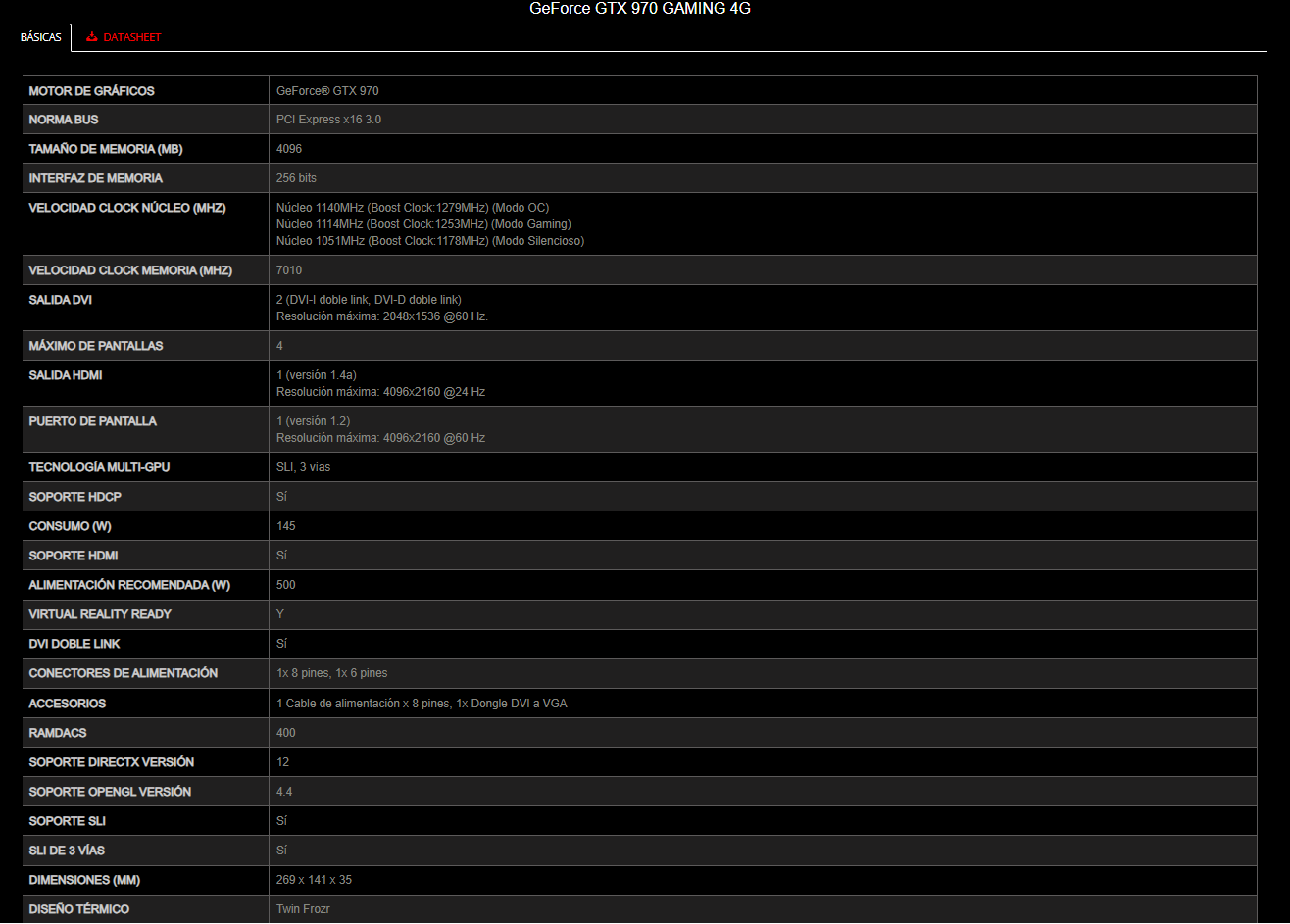This screenshot has height=924, width=1290.
Task: Select the GeForce GTX 970 GAMING 4G title
Action: point(639,9)
